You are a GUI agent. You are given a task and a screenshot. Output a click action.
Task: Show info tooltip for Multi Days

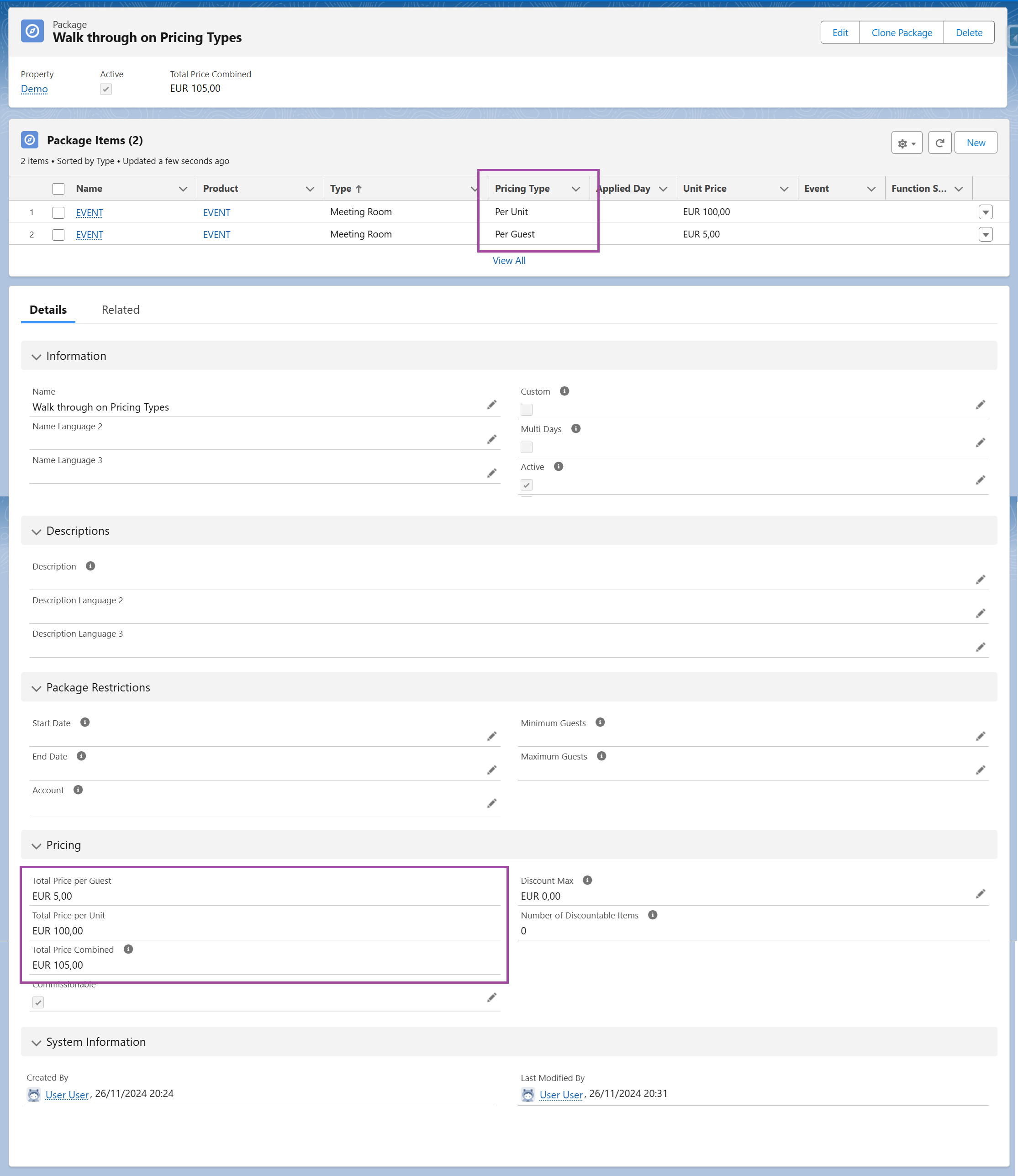click(x=576, y=428)
